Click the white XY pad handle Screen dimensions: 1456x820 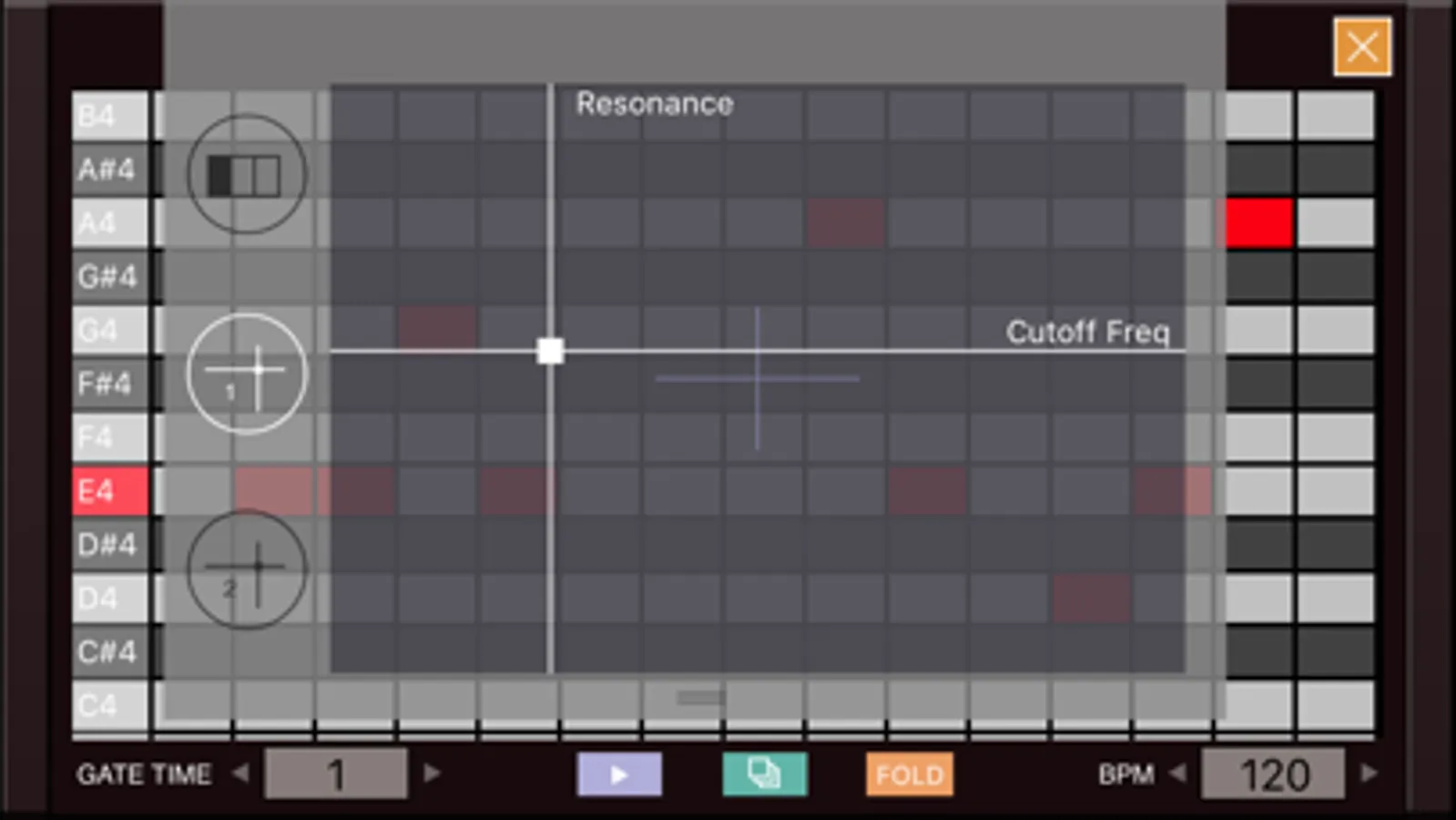550,351
